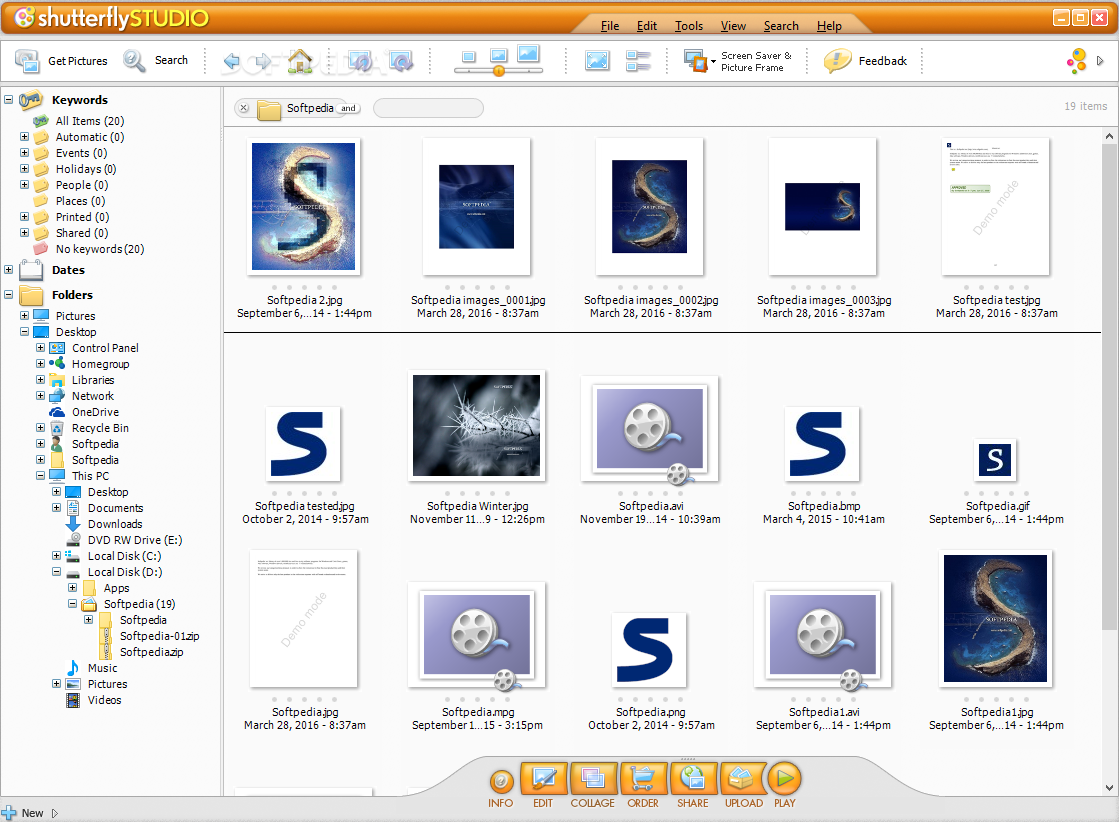
Task: Open the Search menu
Action: [781, 26]
